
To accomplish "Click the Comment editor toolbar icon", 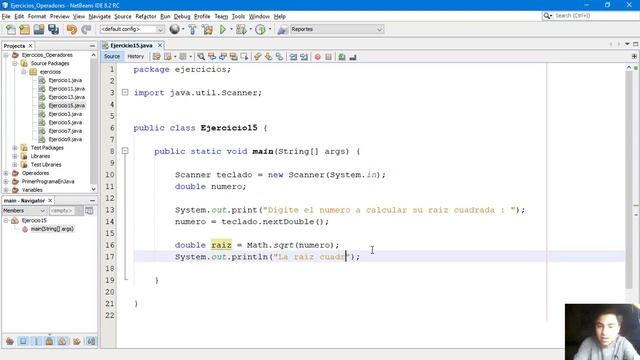I will 342,57.
